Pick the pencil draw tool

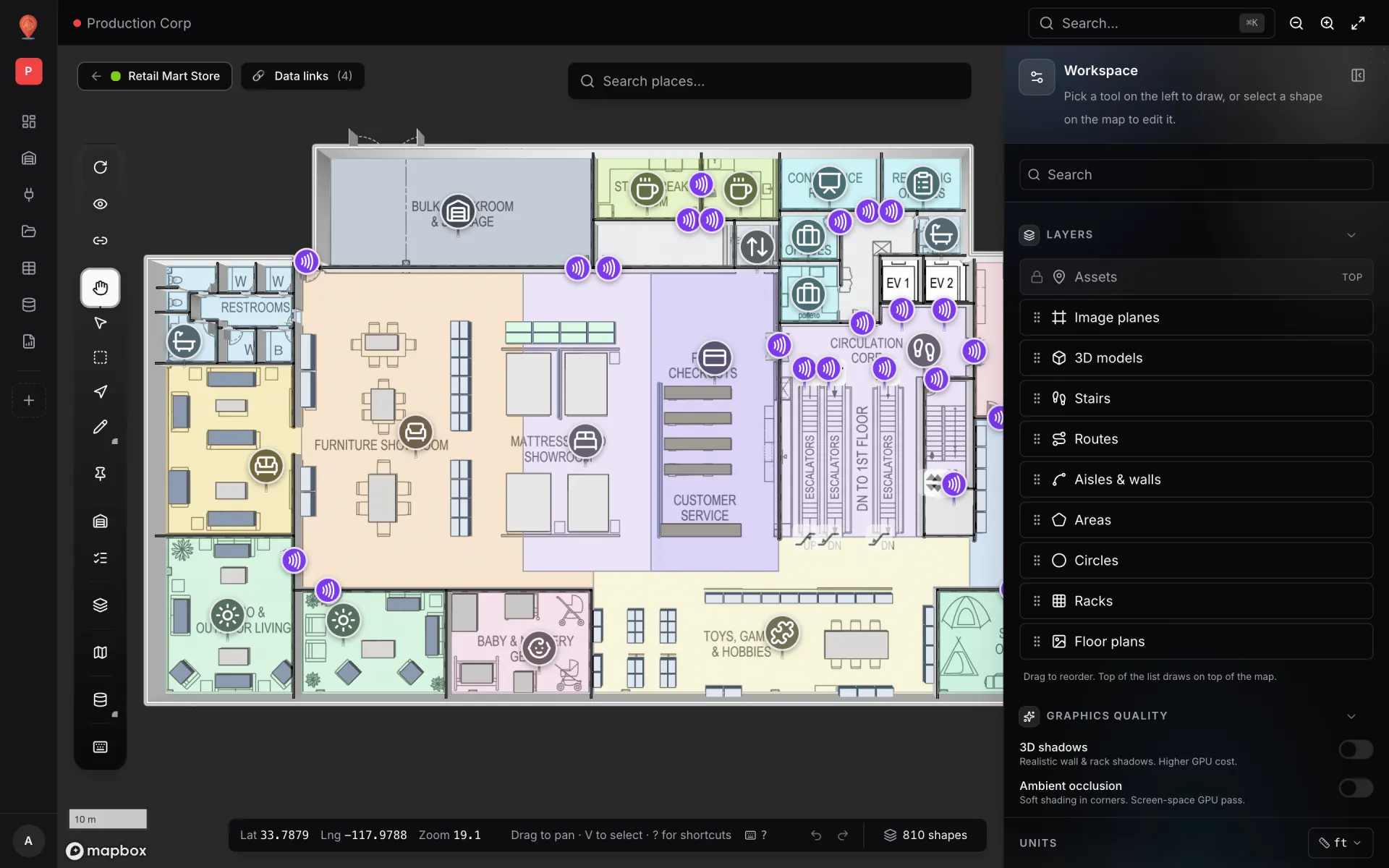click(x=100, y=427)
